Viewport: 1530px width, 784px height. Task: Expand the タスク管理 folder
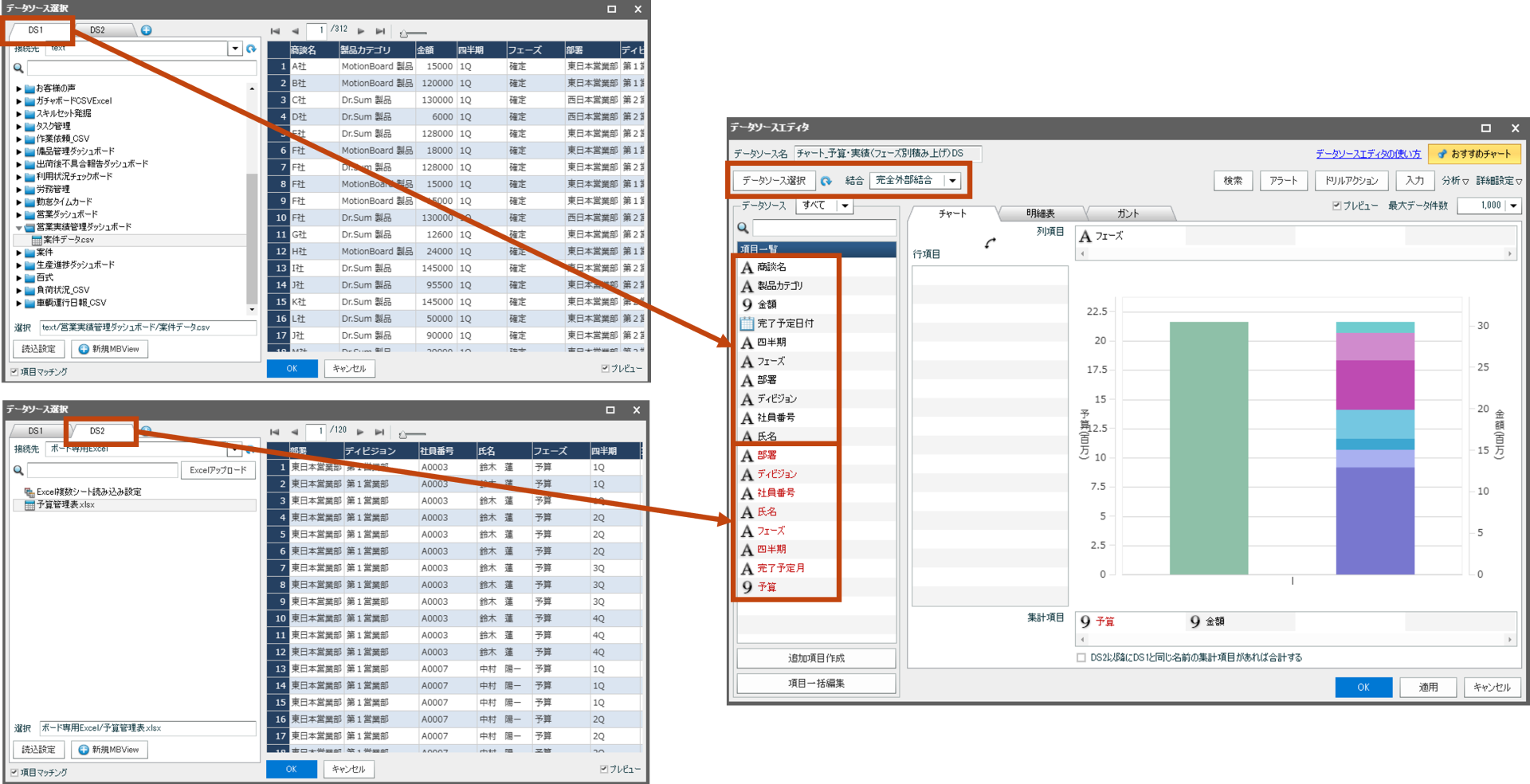click(x=18, y=126)
